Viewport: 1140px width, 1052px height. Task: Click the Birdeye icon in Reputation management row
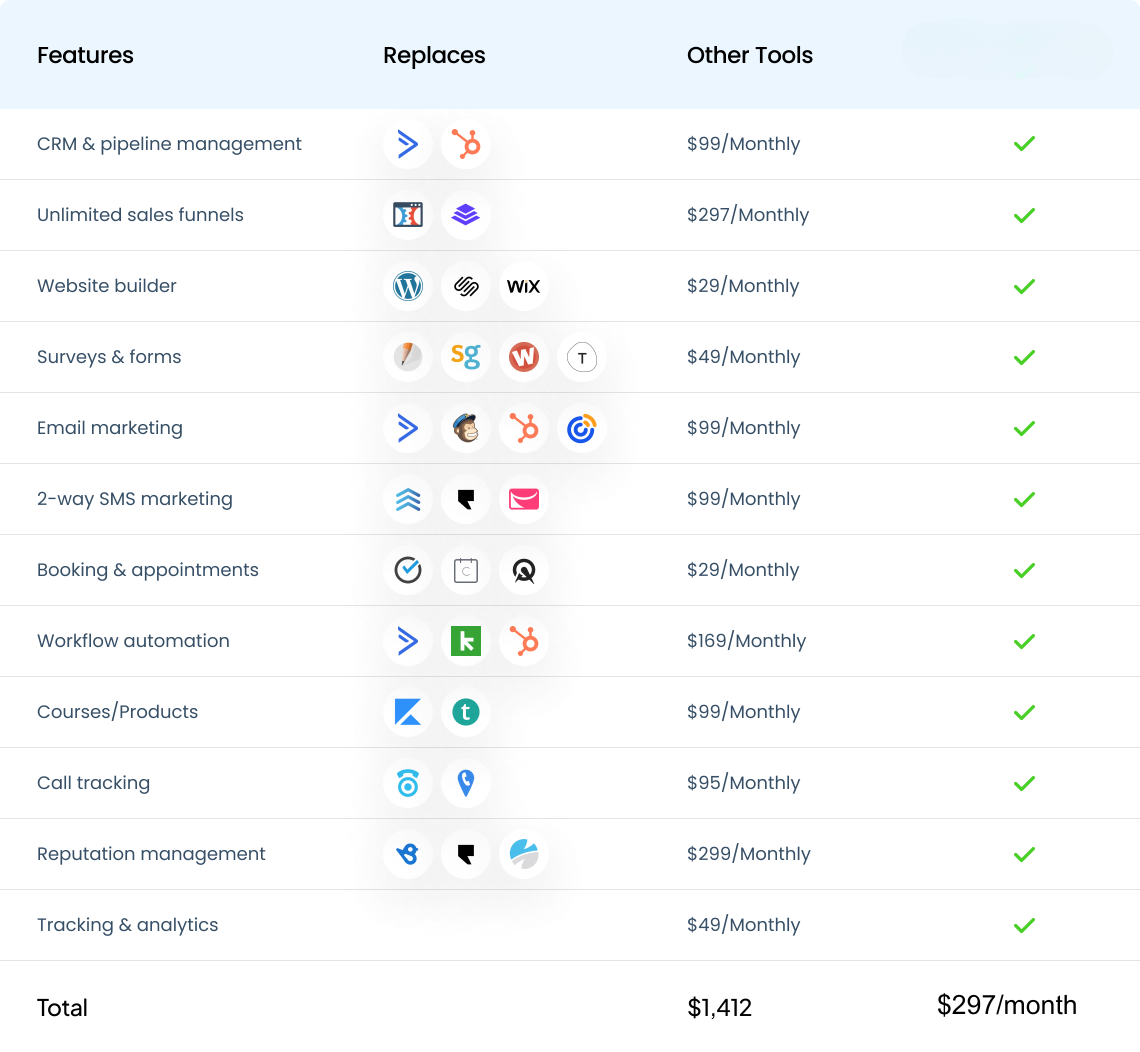pyautogui.click(x=408, y=854)
